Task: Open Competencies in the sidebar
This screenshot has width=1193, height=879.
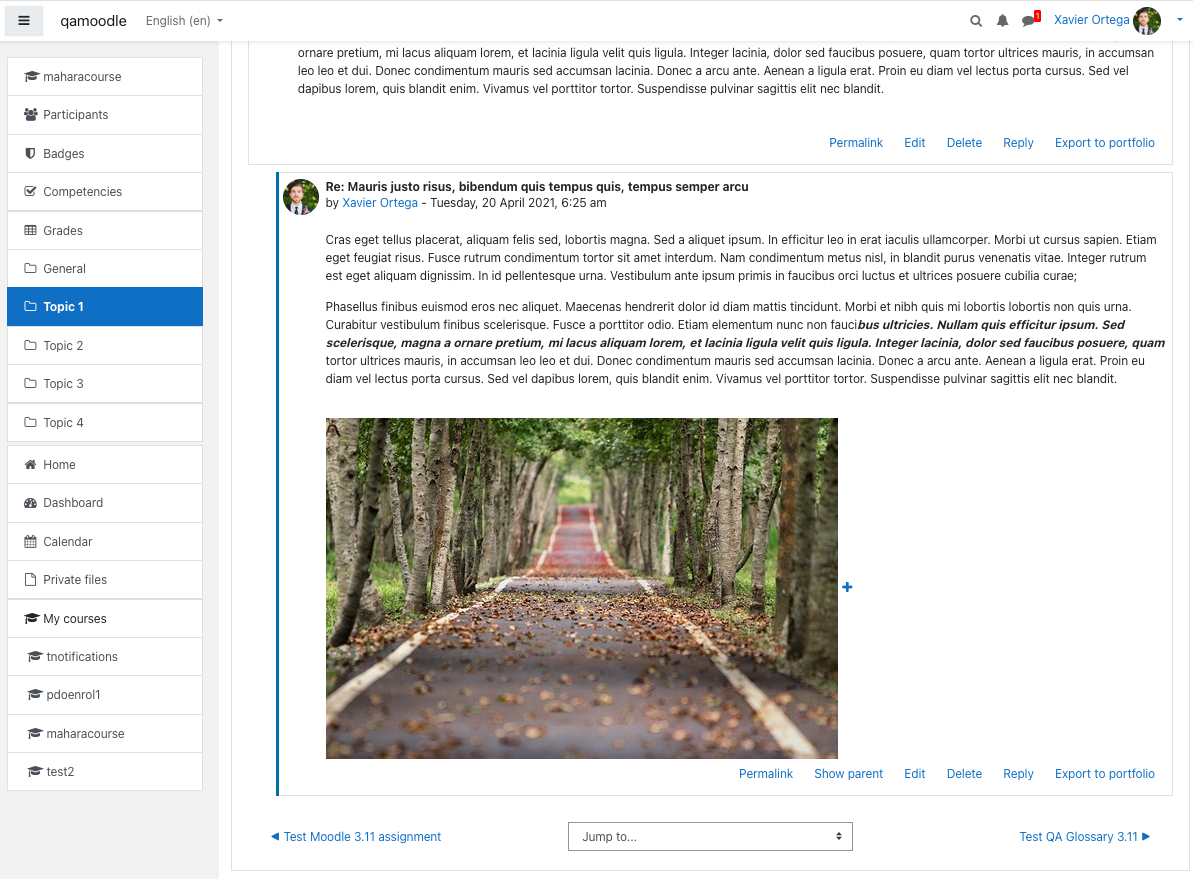Action: 105,192
